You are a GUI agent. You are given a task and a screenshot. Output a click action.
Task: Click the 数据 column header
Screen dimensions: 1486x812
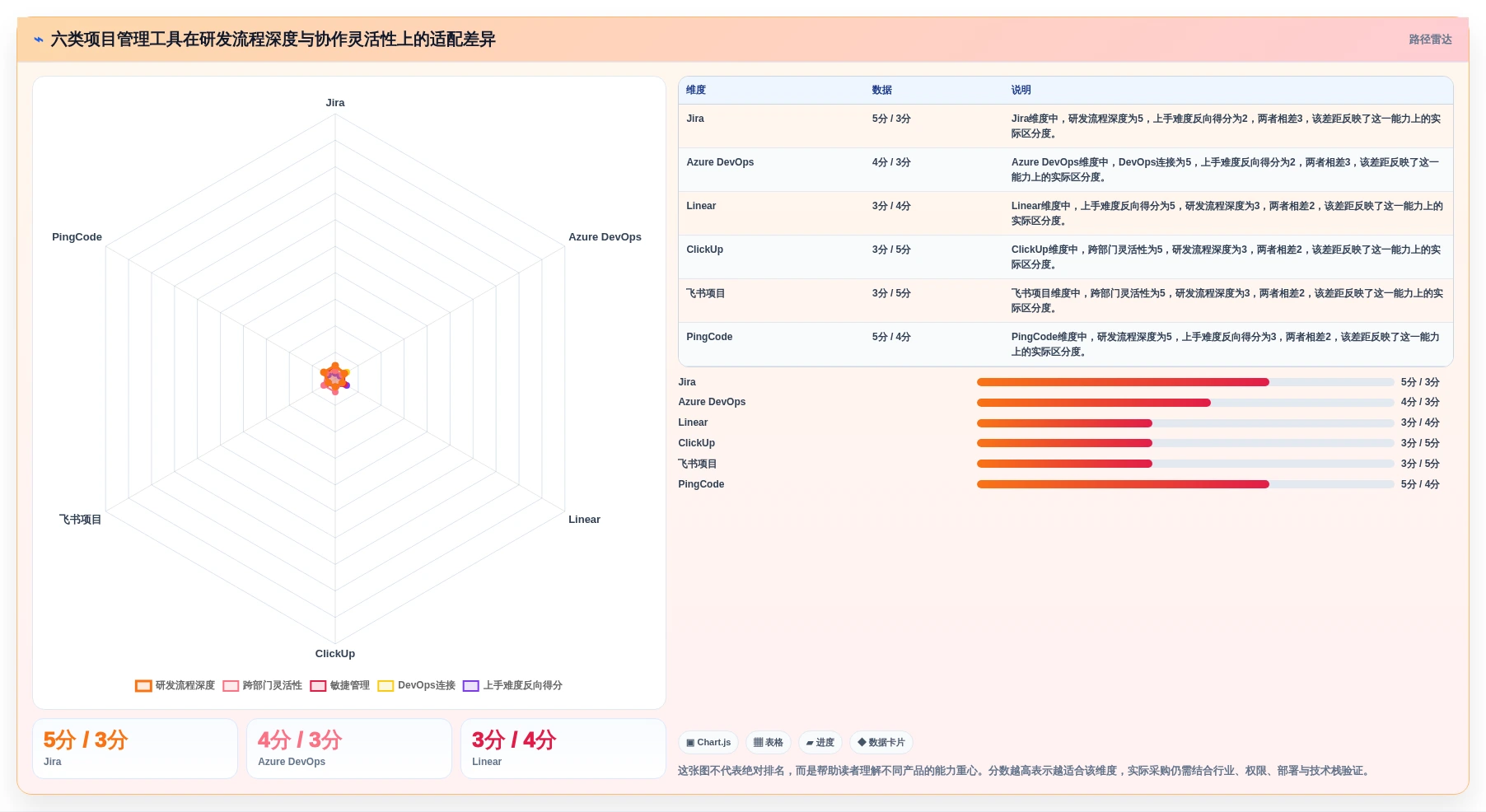pyautogui.click(x=882, y=91)
